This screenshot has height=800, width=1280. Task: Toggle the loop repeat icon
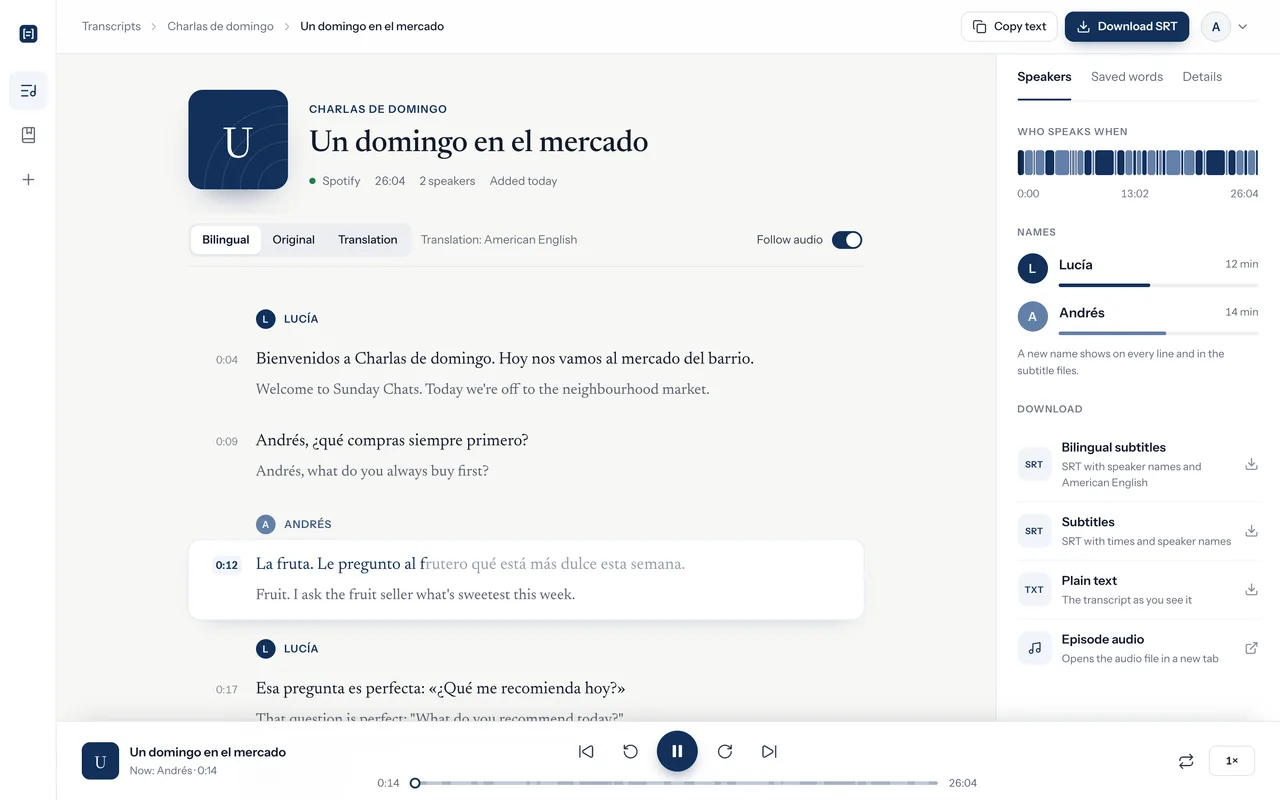[x=1186, y=761]
